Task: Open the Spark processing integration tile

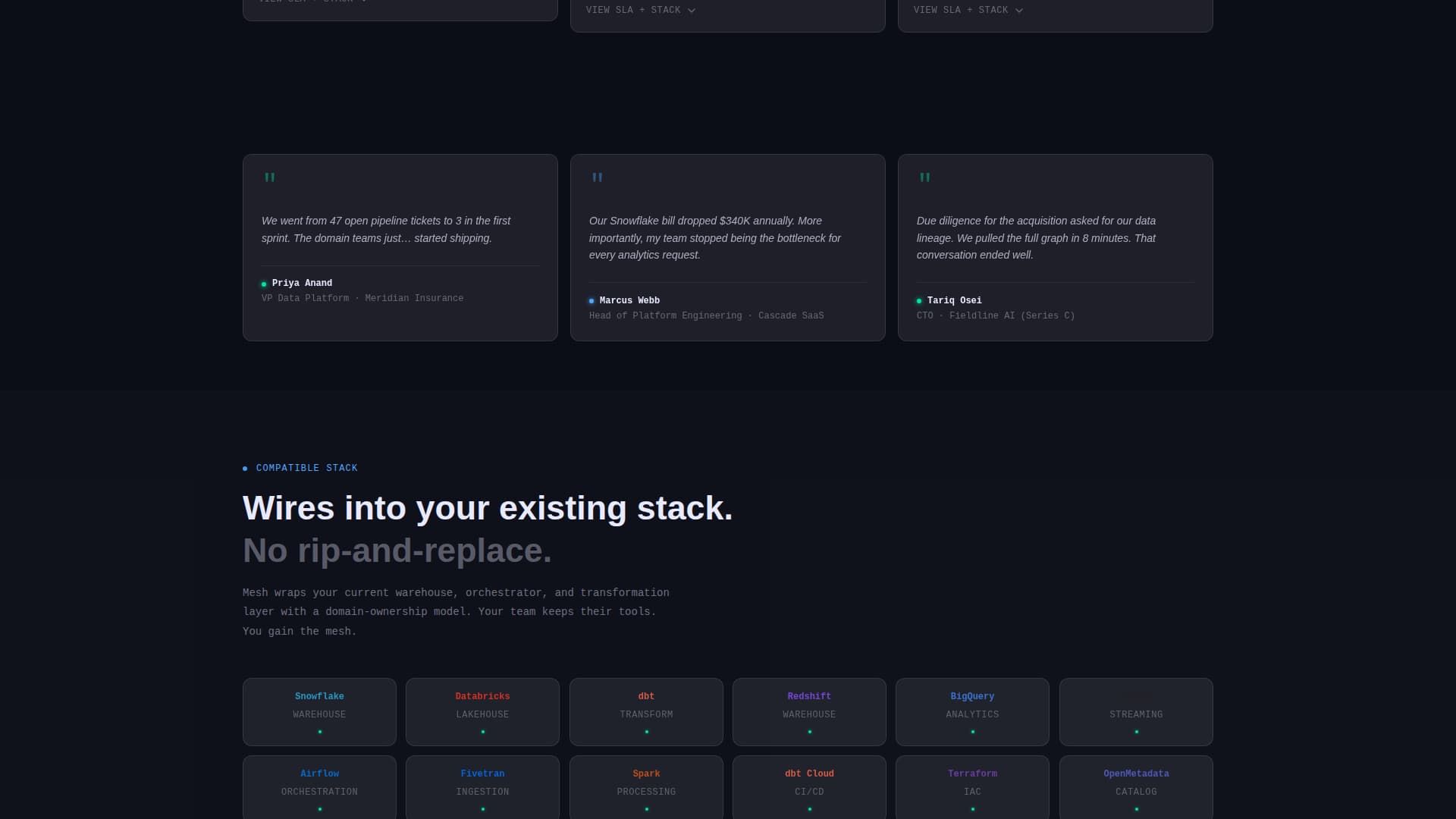Action: point(646,787)
